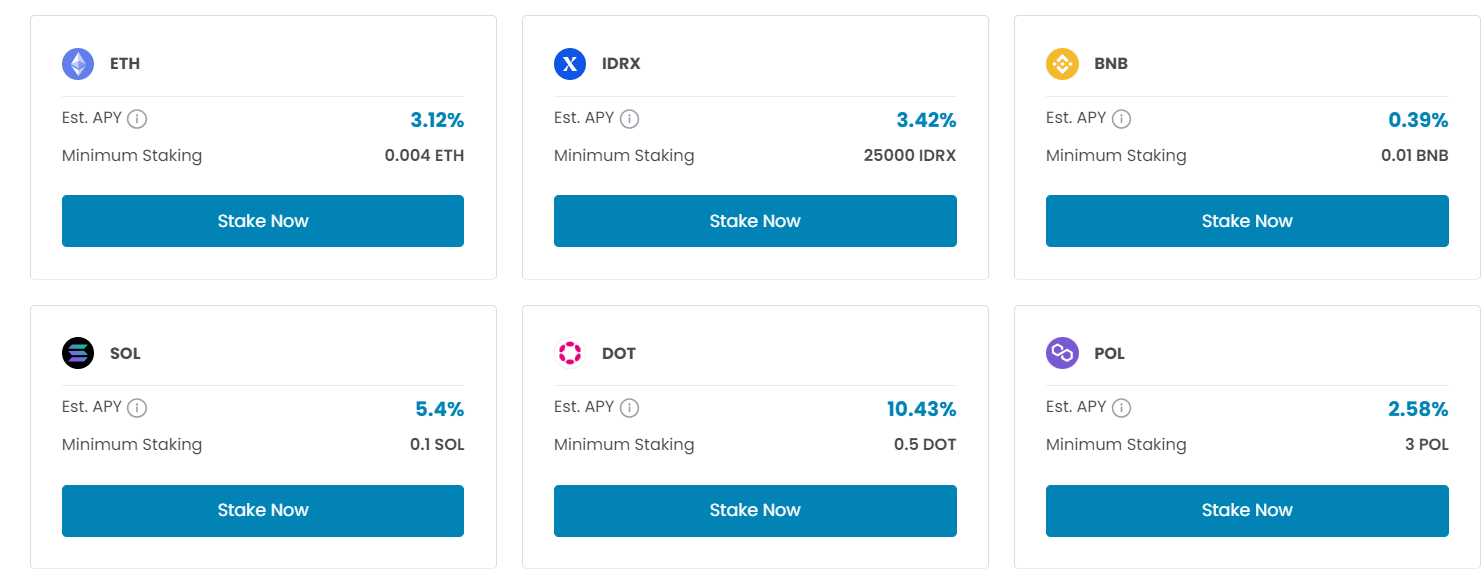This screenshot has height=580, width=1482.
Task: Stake Now on the POL card
Action: tap(1247, 510)
